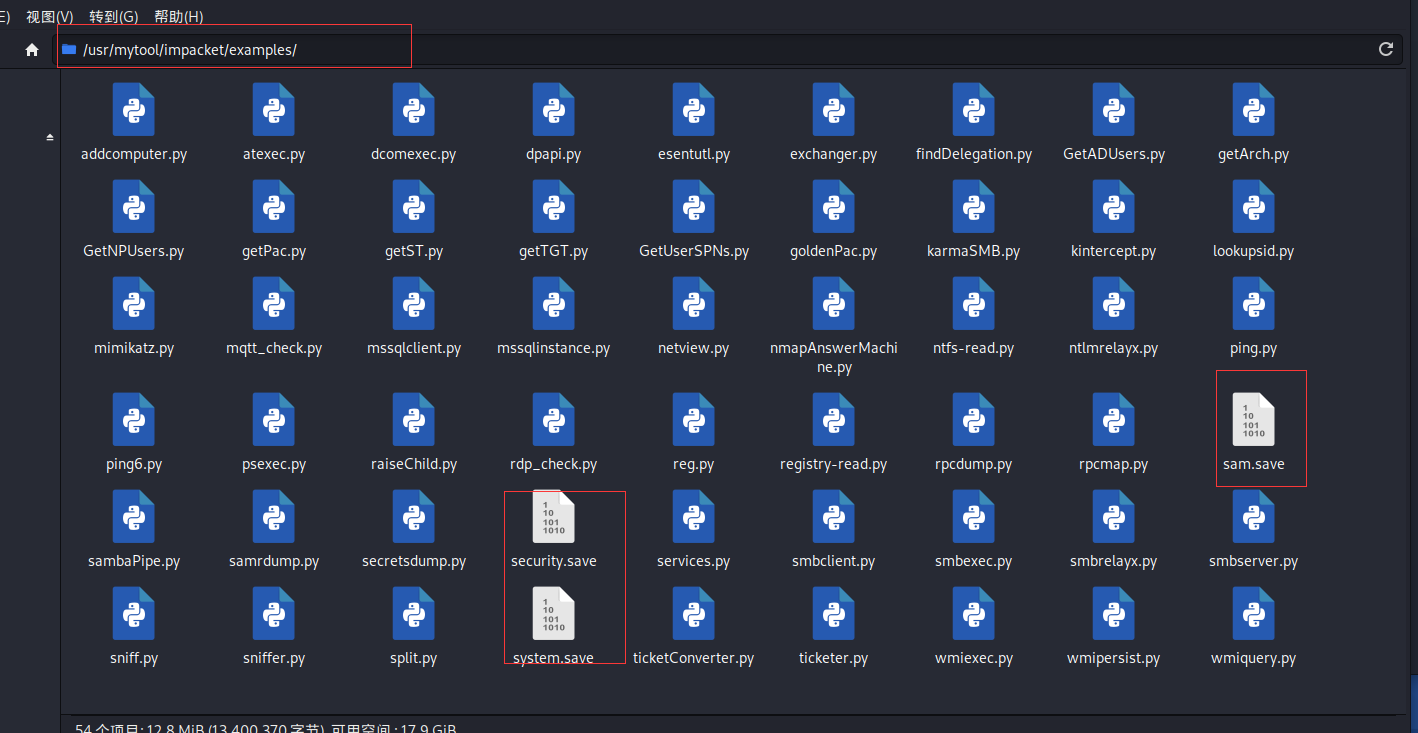1418x733 pixels.
Task: Select the getArch.py file icon
Action: [1254, 110]
